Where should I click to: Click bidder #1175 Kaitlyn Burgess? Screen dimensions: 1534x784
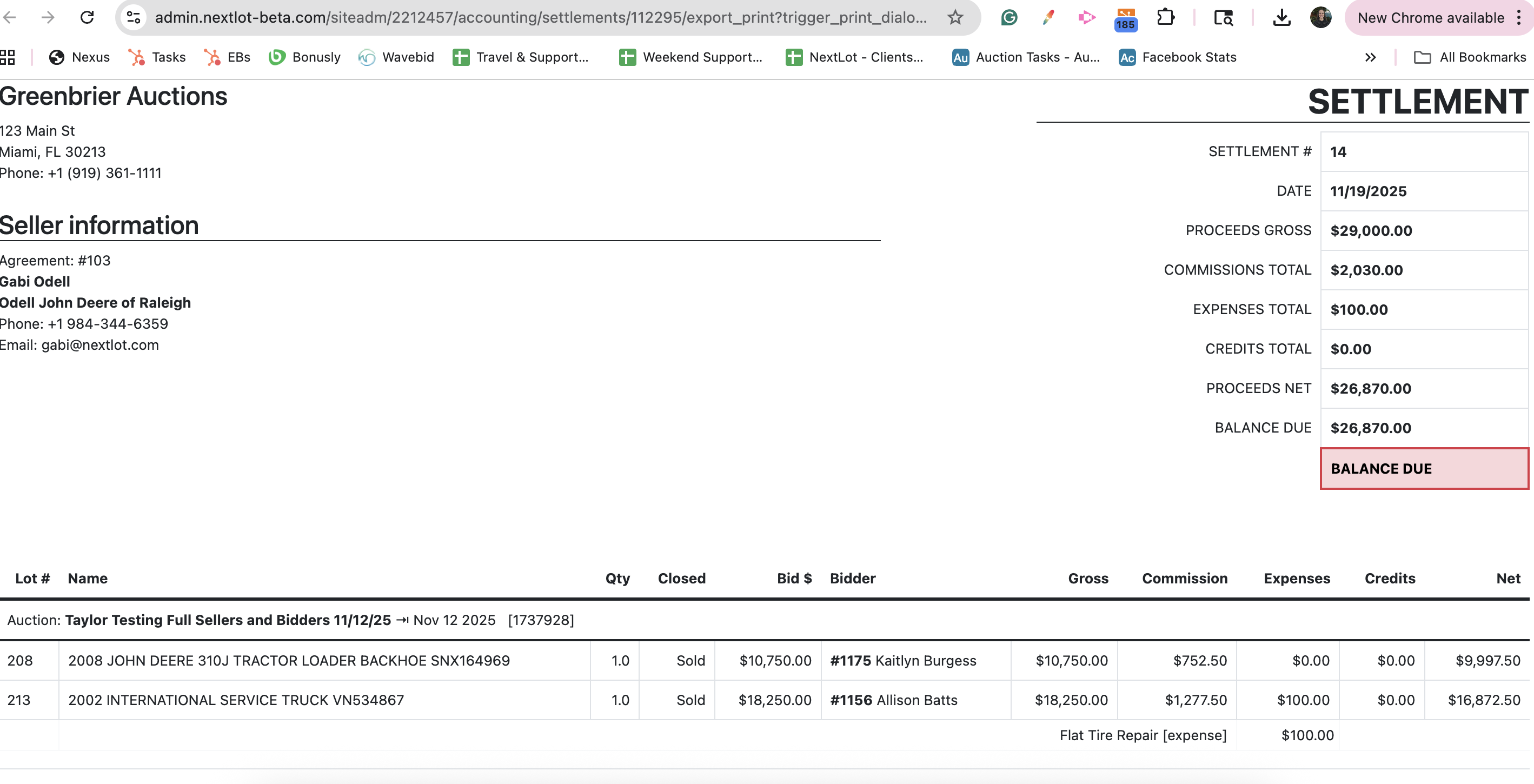[x=903, y=661]
